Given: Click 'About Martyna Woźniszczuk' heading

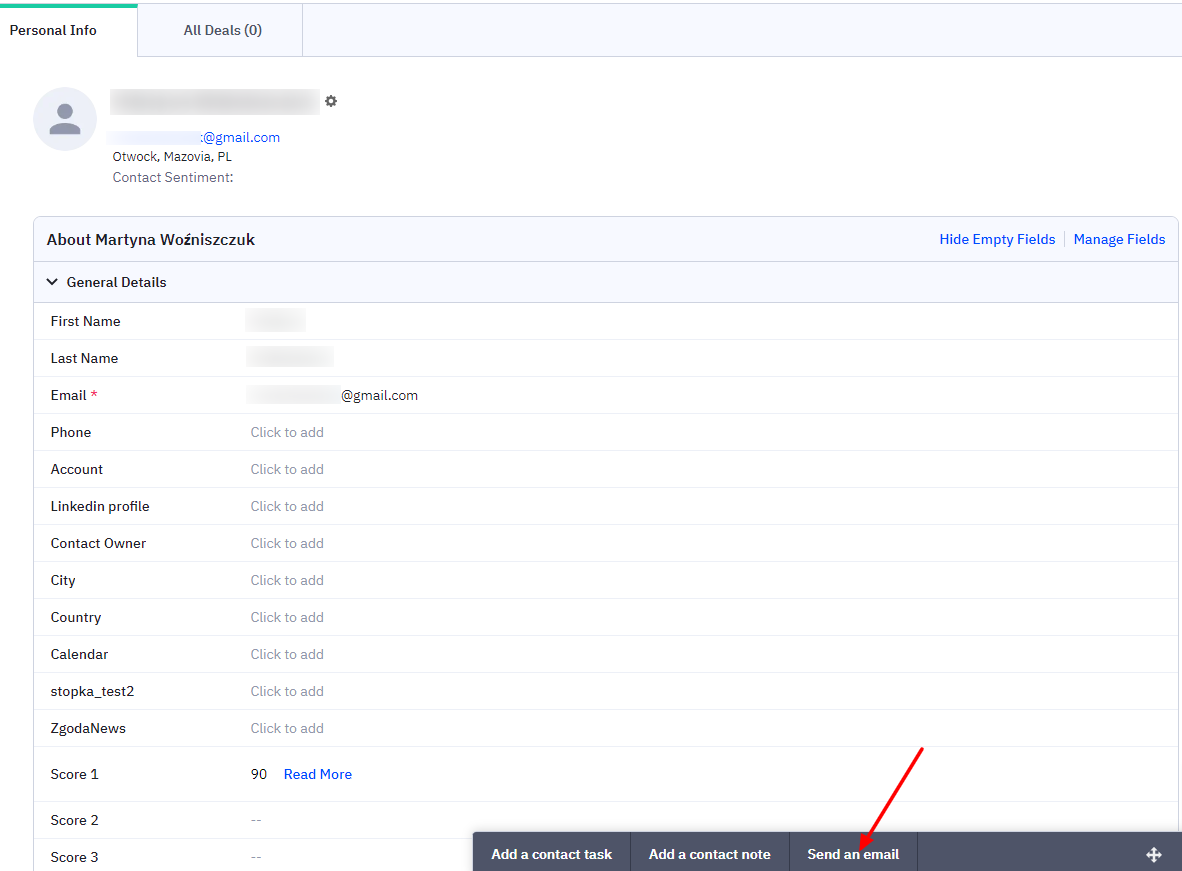Looking at the screenshot, I should [x=151, y=240].
